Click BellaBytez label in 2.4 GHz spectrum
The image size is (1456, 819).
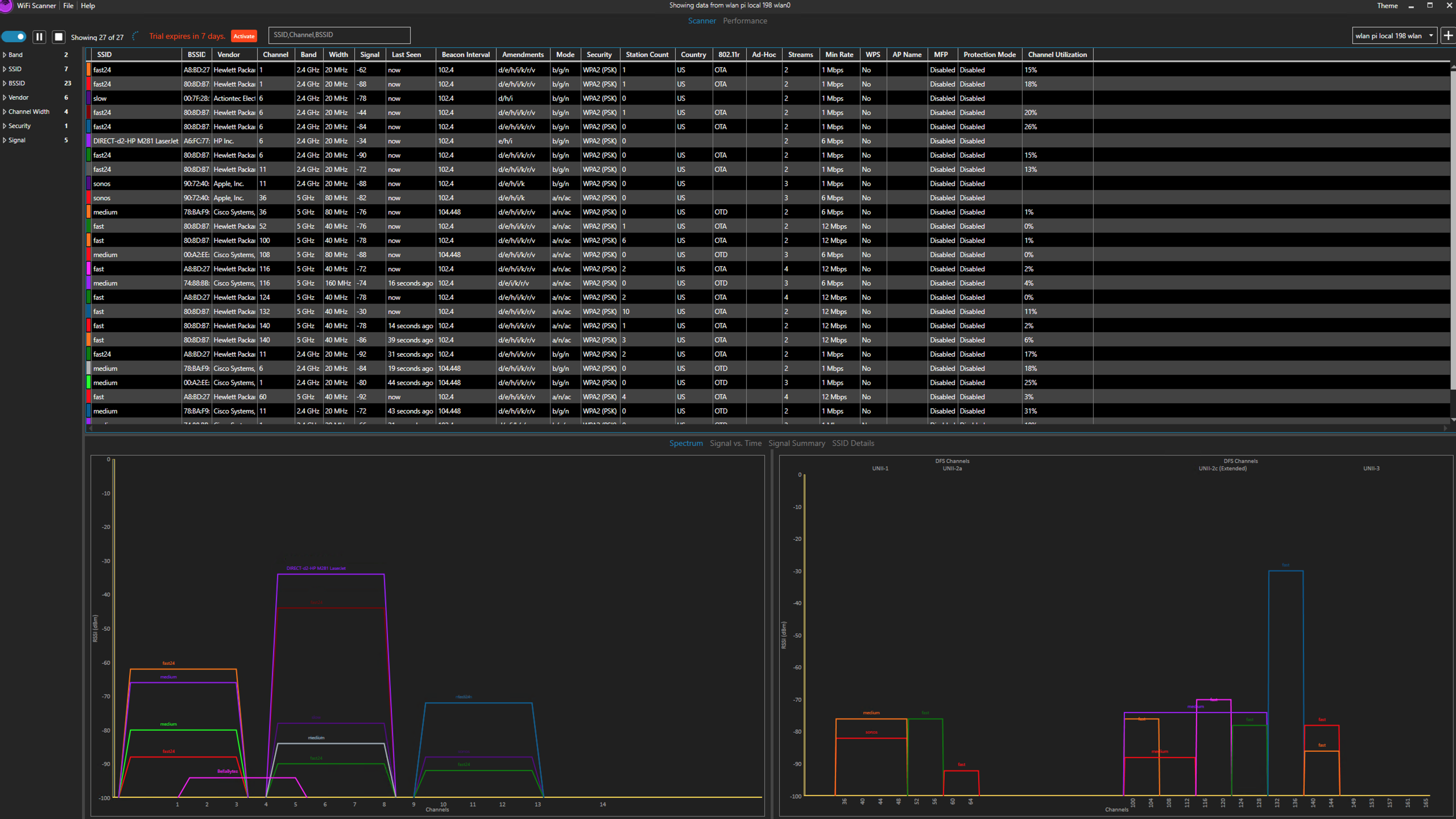227,772
